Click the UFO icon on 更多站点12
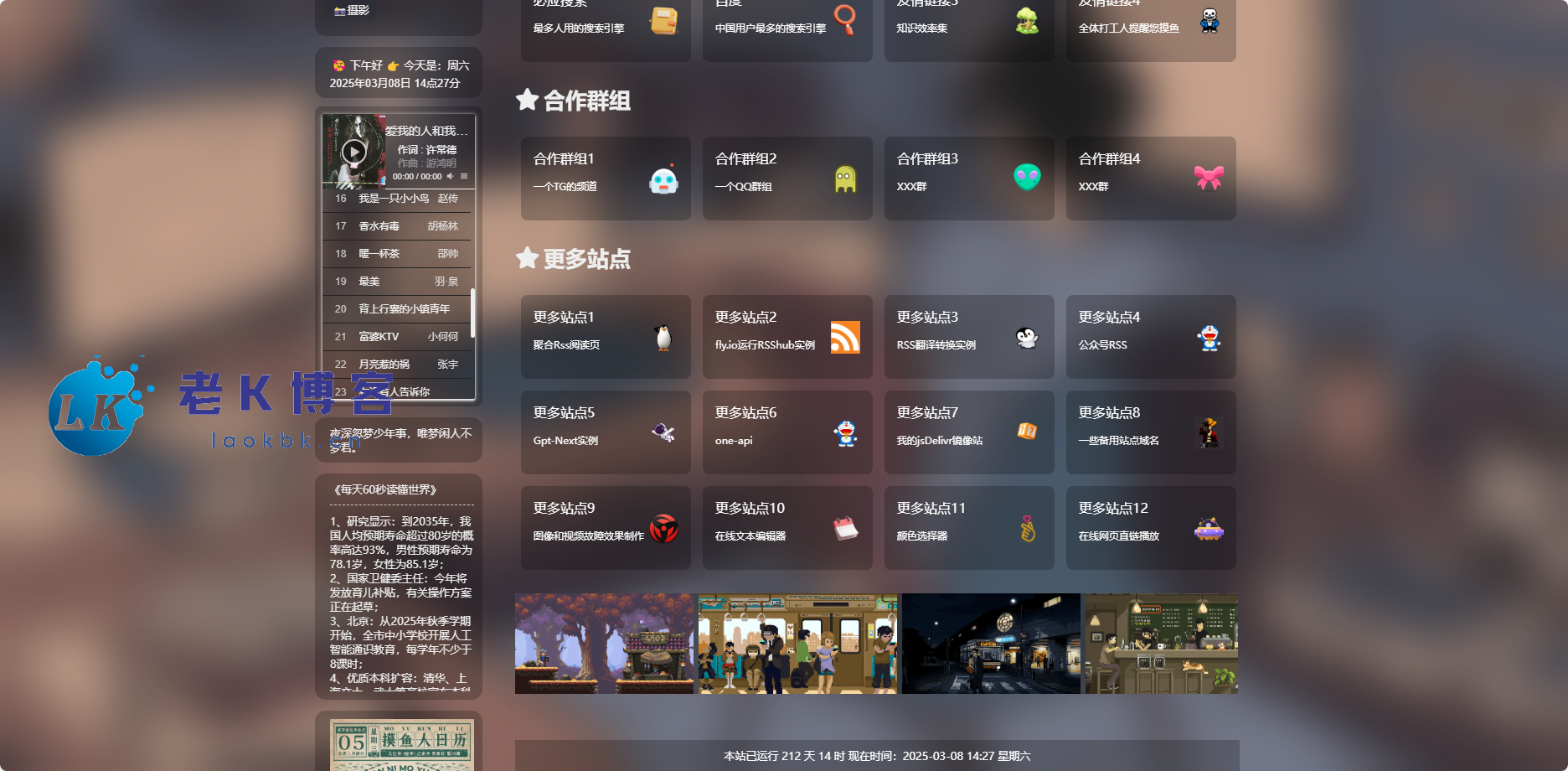Viewport: 1568px width, 771px height. coord(1209,529)
